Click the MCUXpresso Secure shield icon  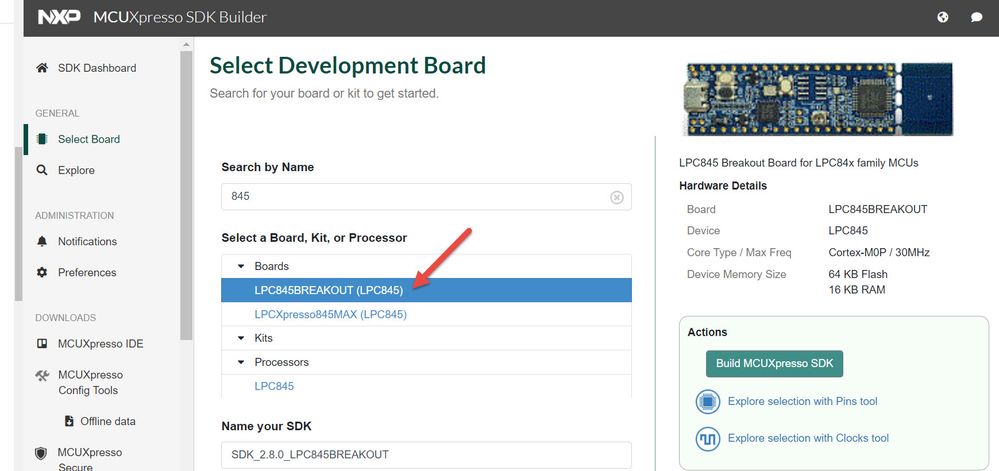(41, 453)
